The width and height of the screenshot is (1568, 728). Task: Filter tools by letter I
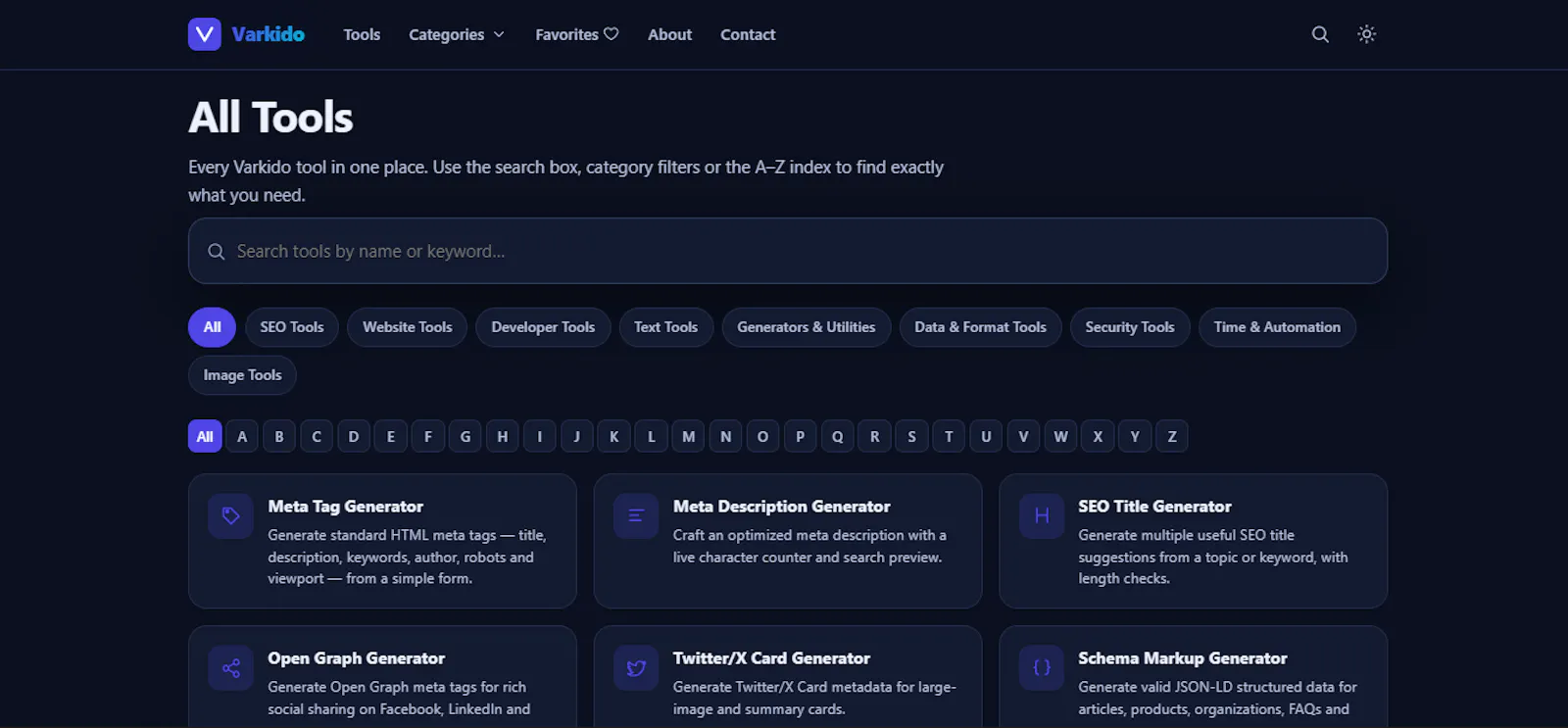(540, 436)
